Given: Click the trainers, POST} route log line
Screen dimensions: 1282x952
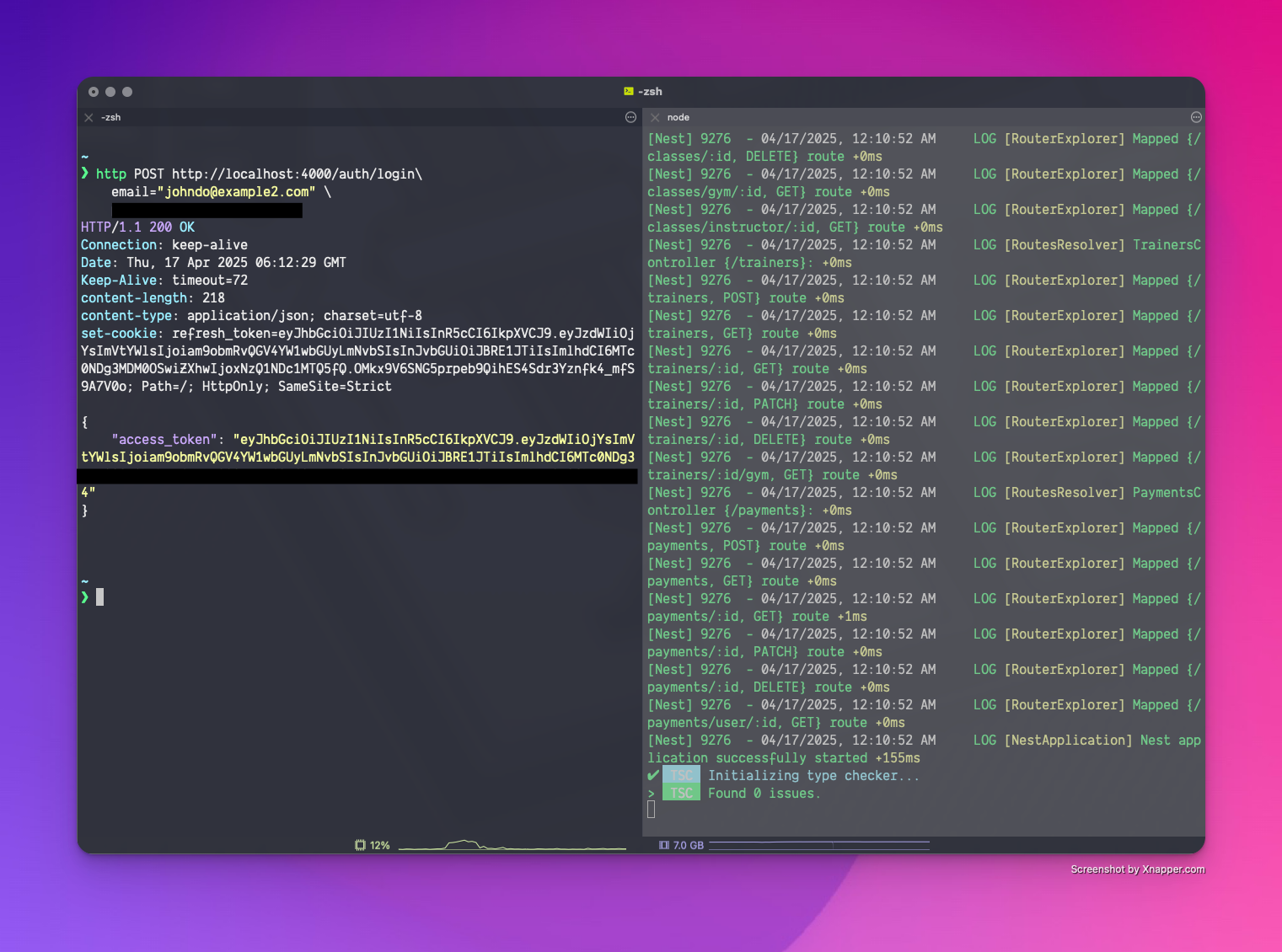Looking at the screenshot, I should [746, 297].
